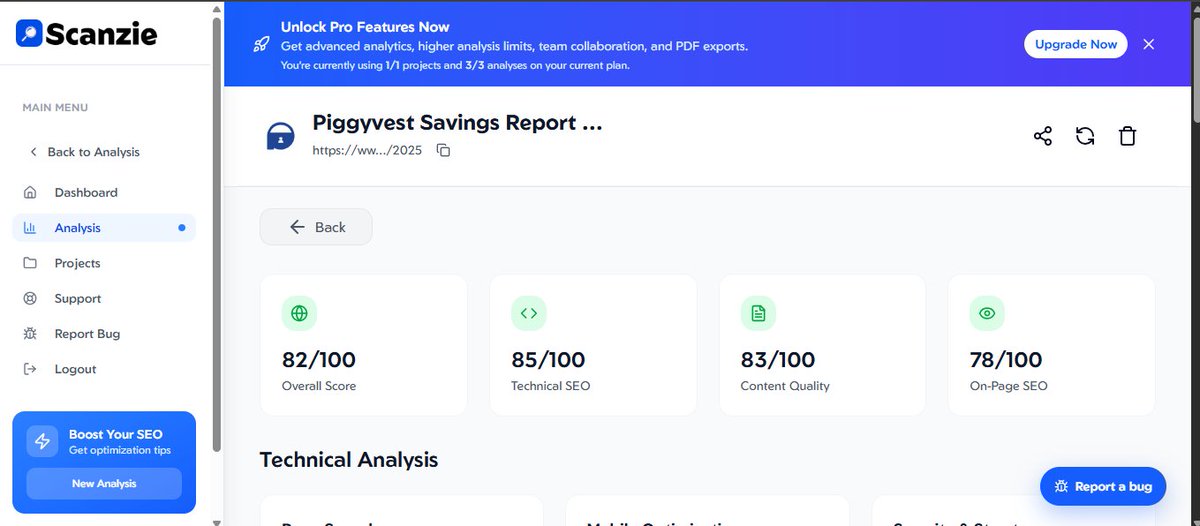Image resolution: width=1200 pixels, height=526 pixels.
Task: Click the MAIN MENU label
Action: (55, 108)
